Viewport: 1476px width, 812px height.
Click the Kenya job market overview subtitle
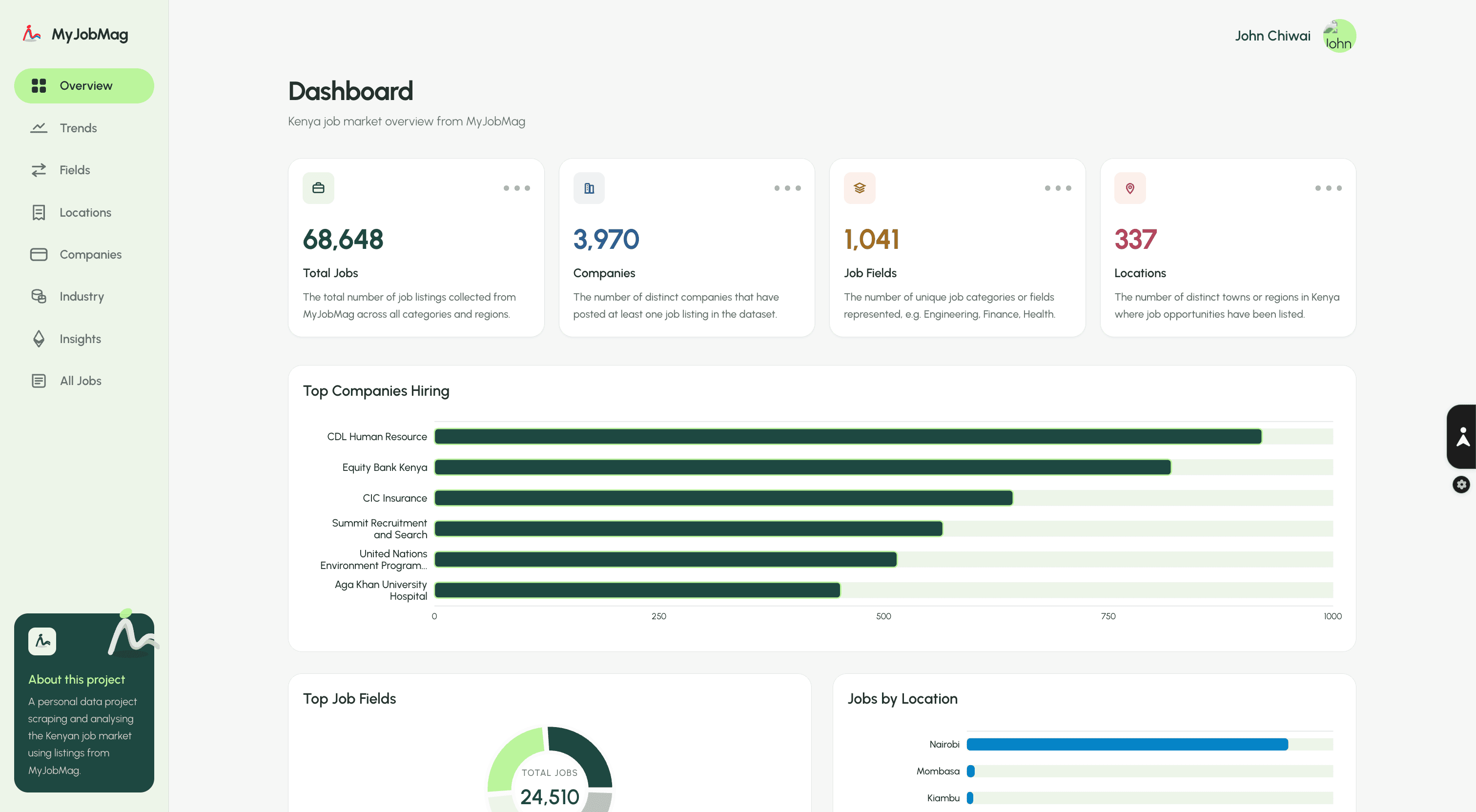(x=407, y=122)
